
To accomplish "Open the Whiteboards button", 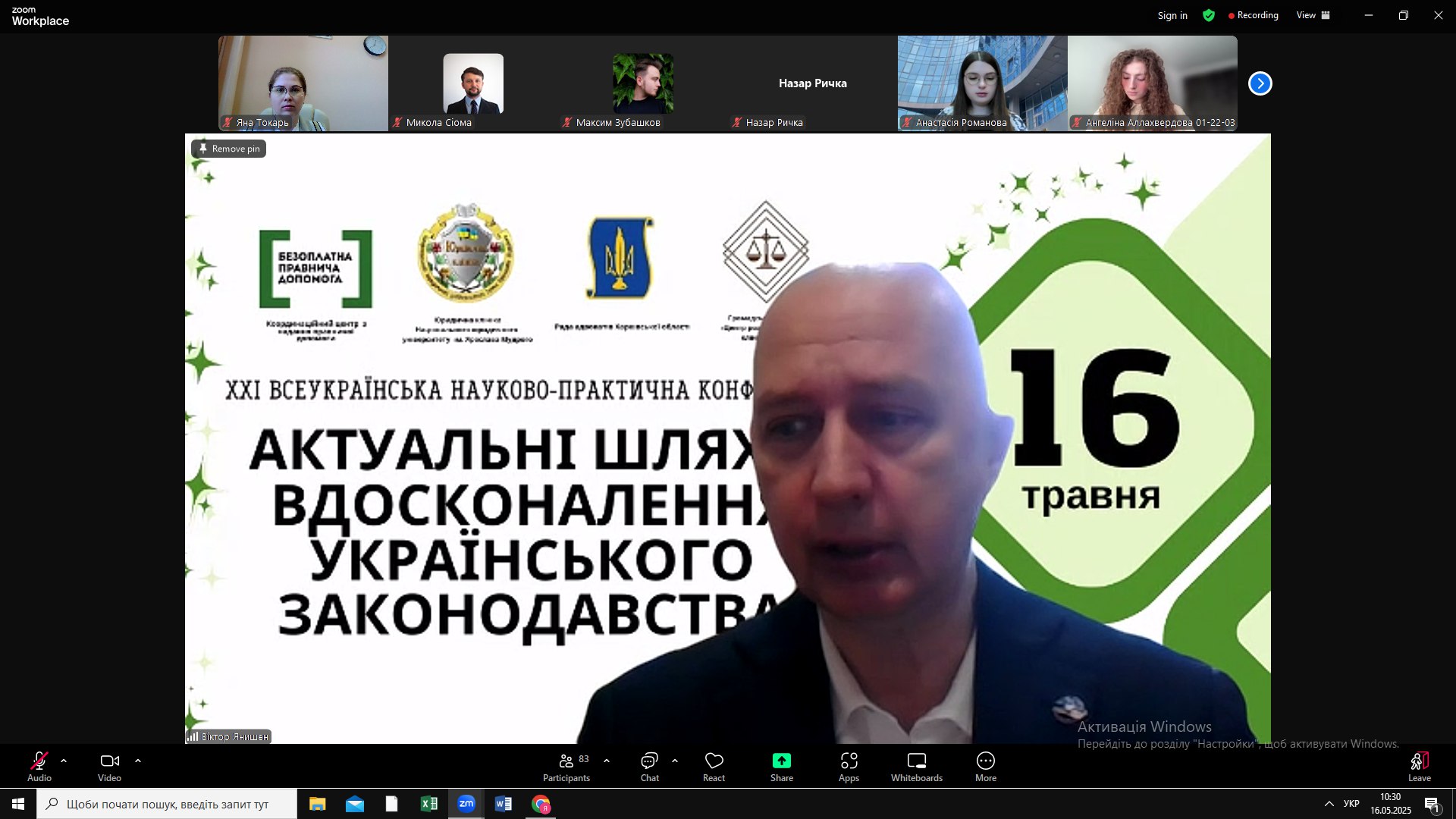I will [x=916, y=761].
